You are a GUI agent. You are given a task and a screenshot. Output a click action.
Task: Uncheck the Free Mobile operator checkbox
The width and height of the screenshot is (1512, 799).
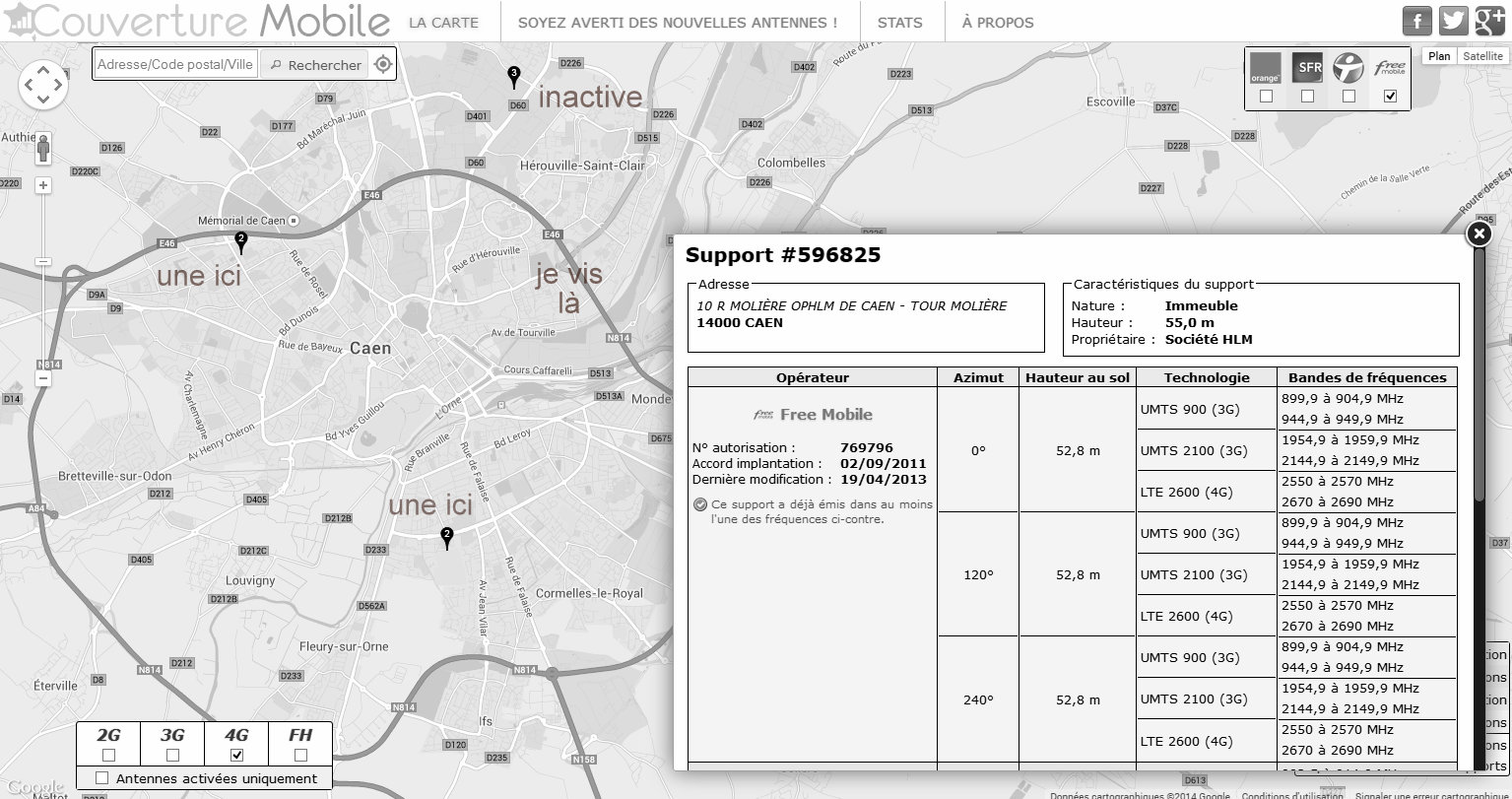1390,97
